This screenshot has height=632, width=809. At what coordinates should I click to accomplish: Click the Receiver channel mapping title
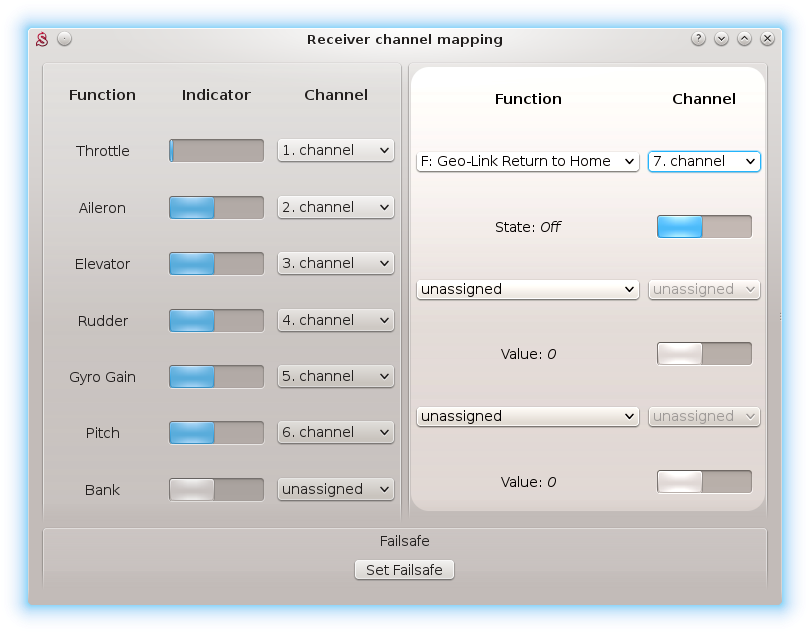coord(405,40)
